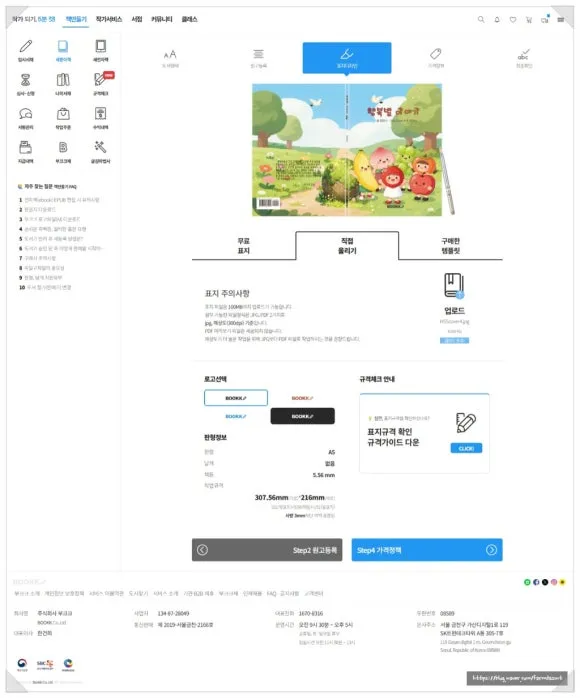The height and width of the screenshot is (698, 580).
Task: Click the pencil ruler icon in 규격체크 안내 card
Action: point(466,422)
